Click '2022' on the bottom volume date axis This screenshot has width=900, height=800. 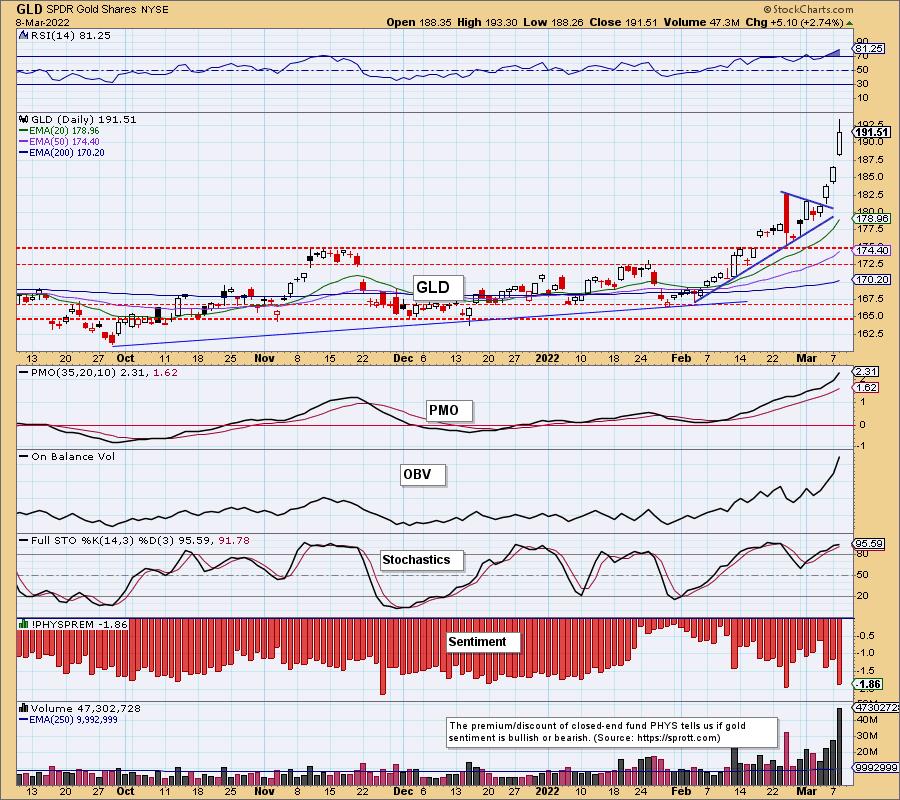(548, 791)
